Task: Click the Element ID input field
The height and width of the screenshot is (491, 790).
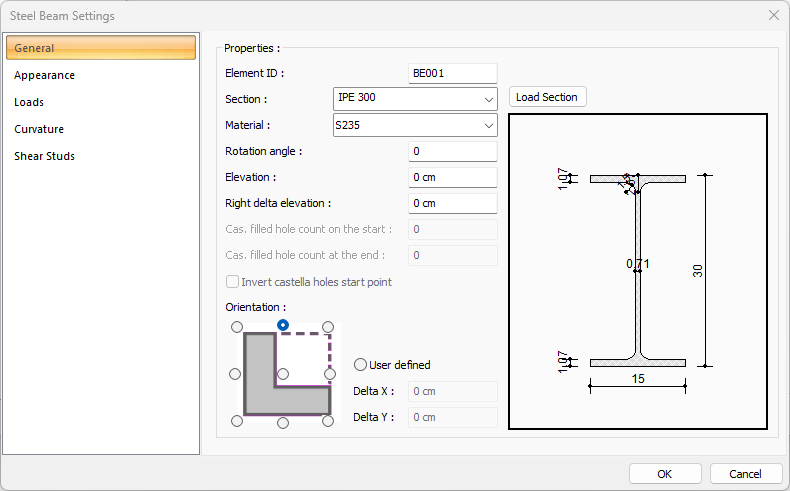Action: pos(453,73)
